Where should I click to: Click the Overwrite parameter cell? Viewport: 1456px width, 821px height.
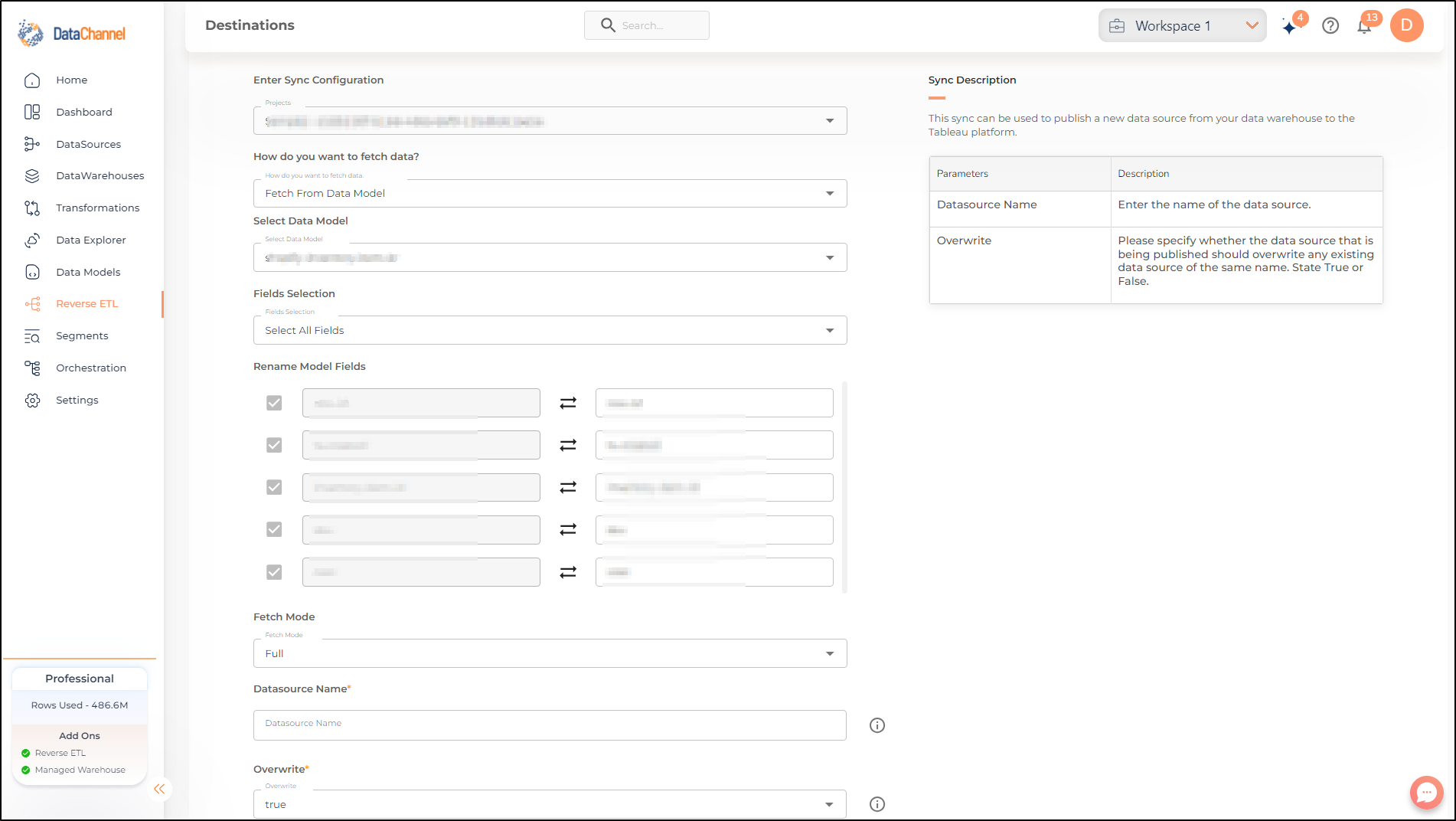click(1020, 265)
